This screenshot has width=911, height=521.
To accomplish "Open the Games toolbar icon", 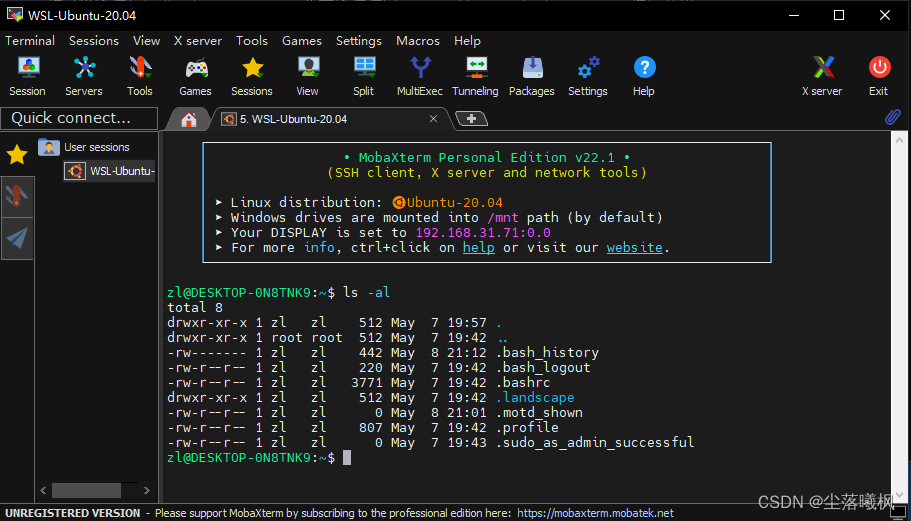I will click(195, 76).
